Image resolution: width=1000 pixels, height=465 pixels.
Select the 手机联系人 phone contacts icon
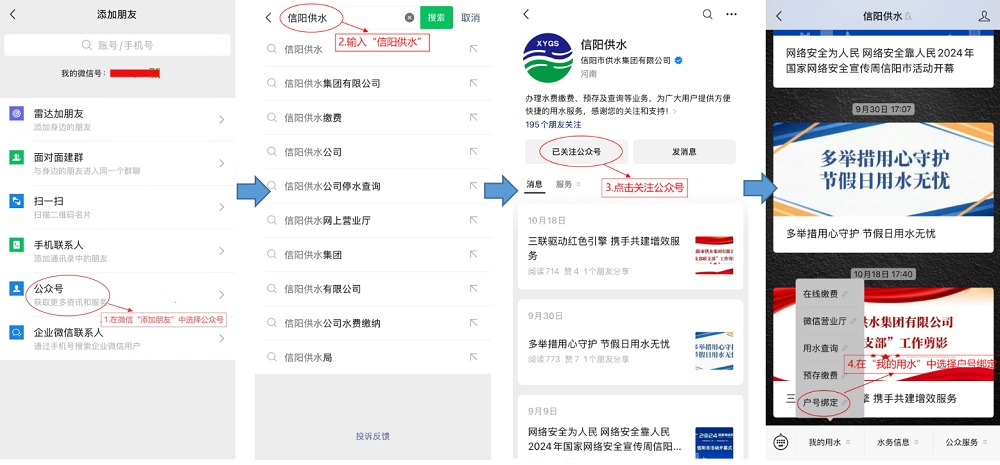pos(17,245)
